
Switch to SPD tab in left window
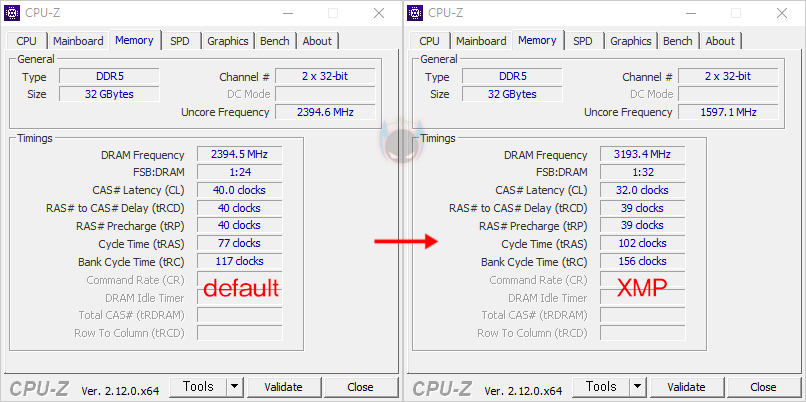pyautogui.click(x=180, y=41)
